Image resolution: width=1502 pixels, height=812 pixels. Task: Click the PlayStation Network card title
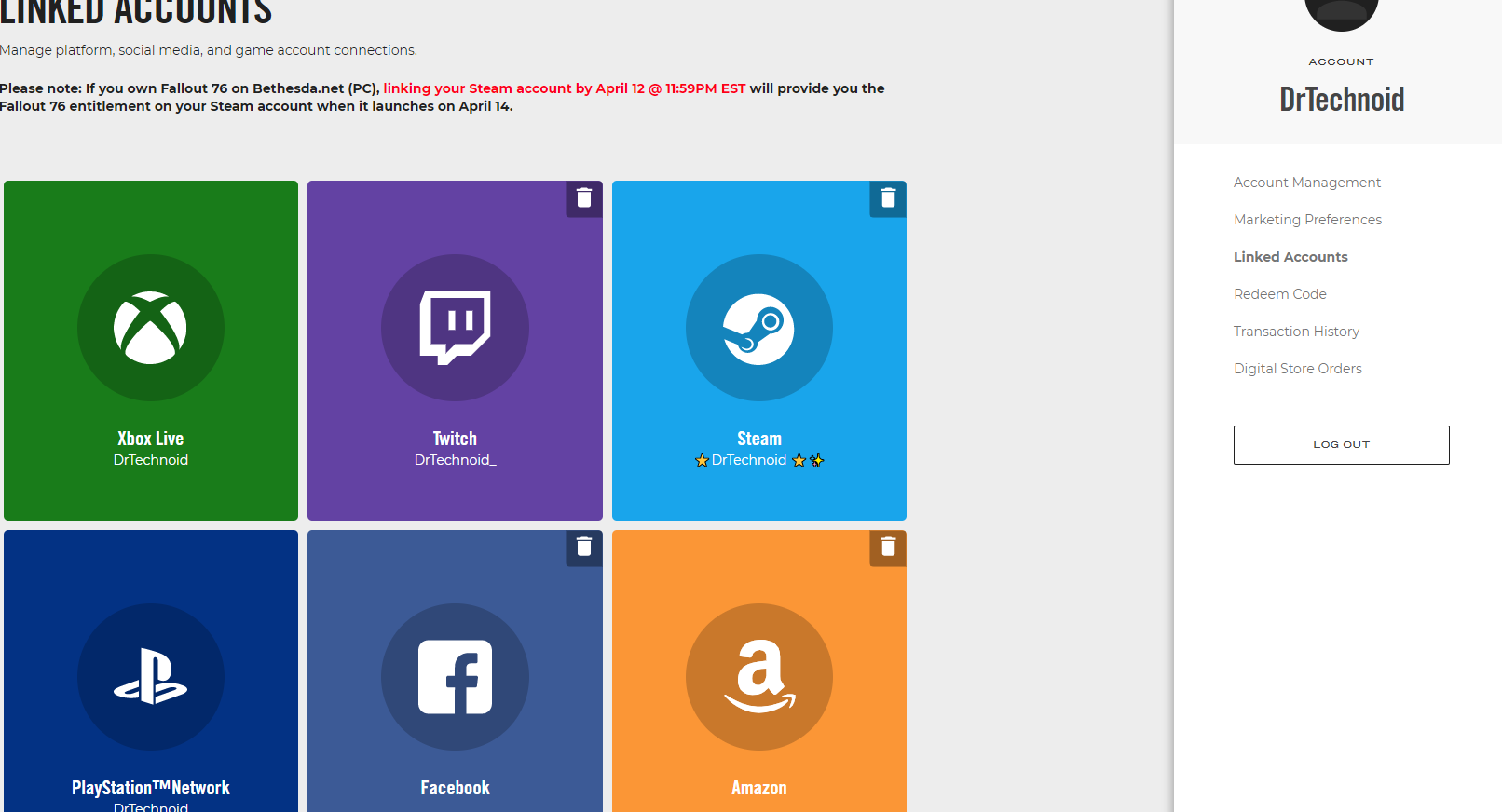click(151, 788)
